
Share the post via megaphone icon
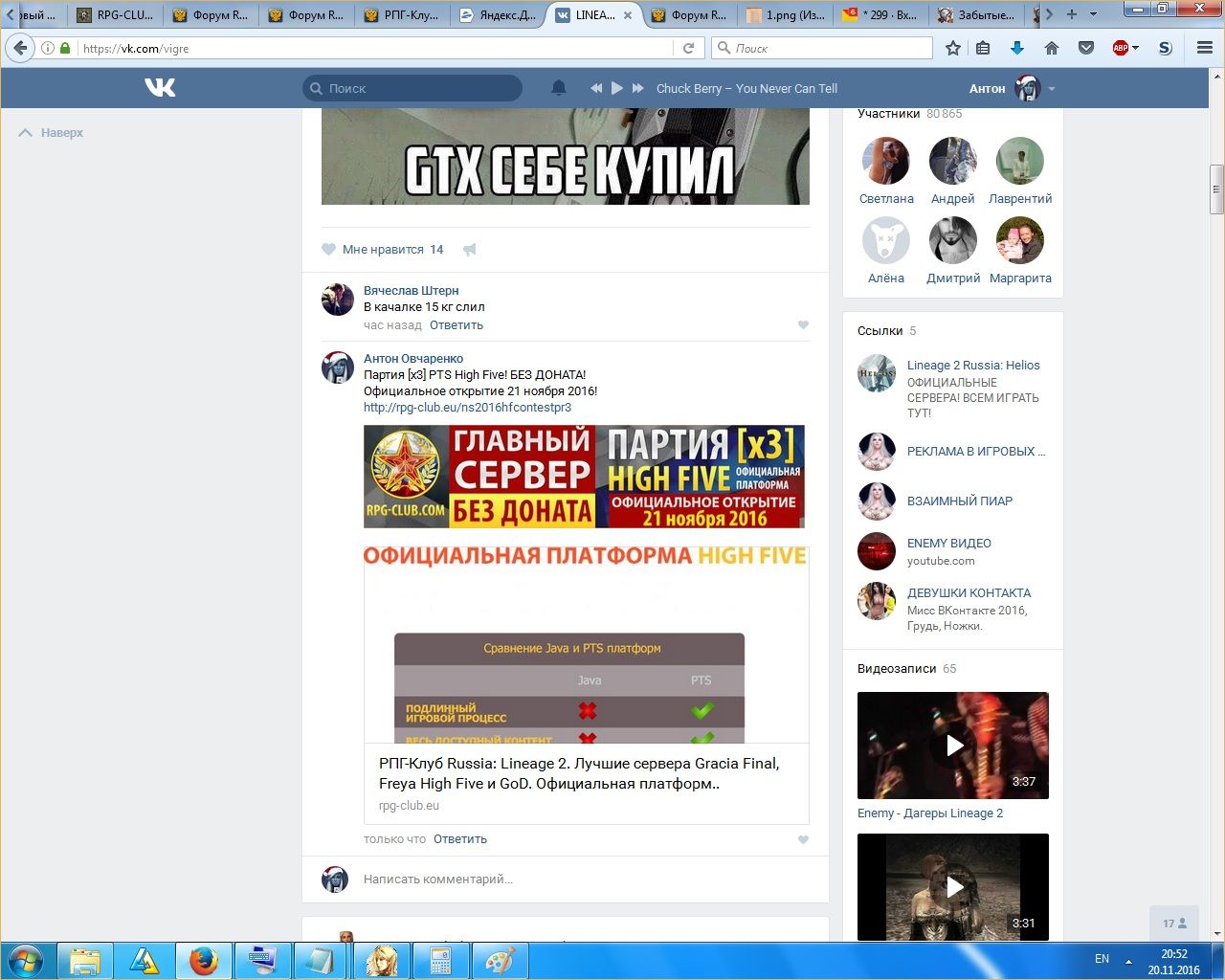coord(469,250)
